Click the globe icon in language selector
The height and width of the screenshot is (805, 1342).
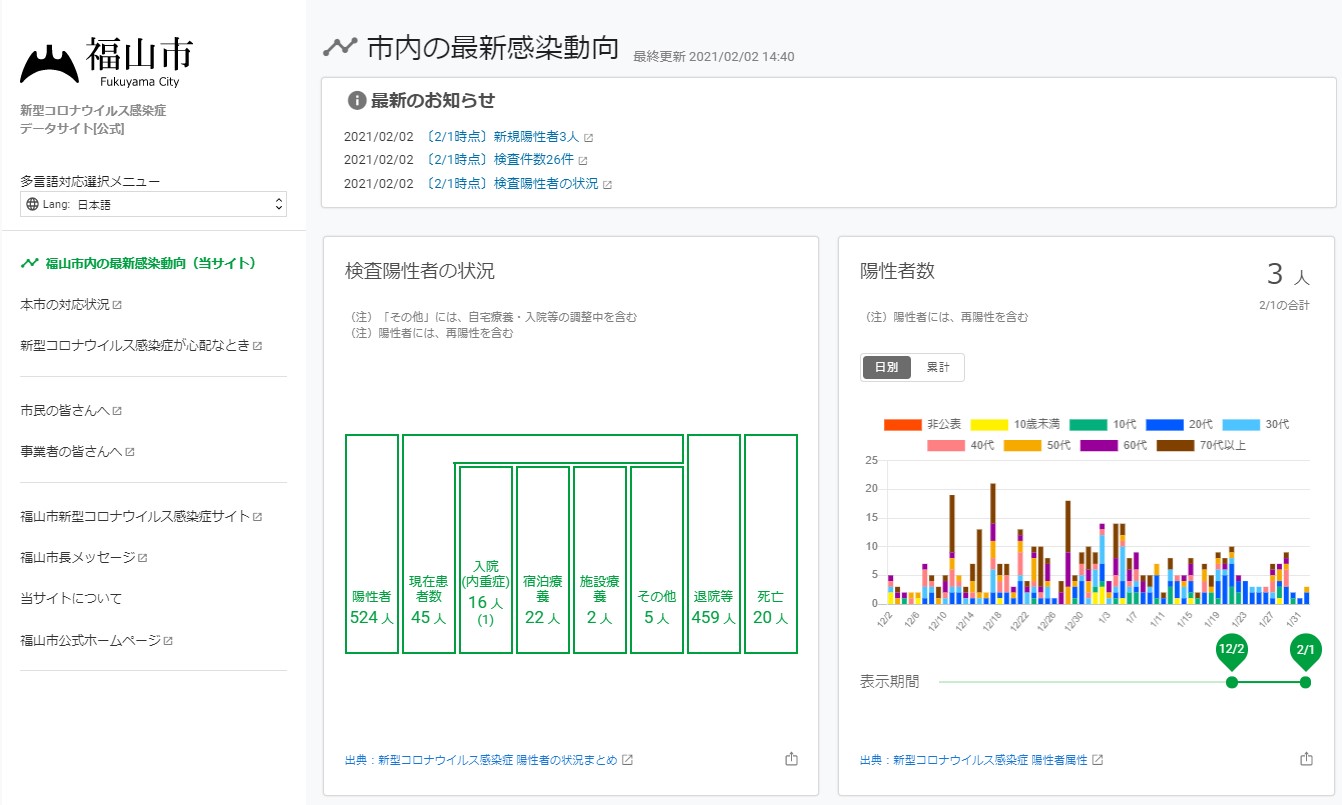click(x=33, y=204)
